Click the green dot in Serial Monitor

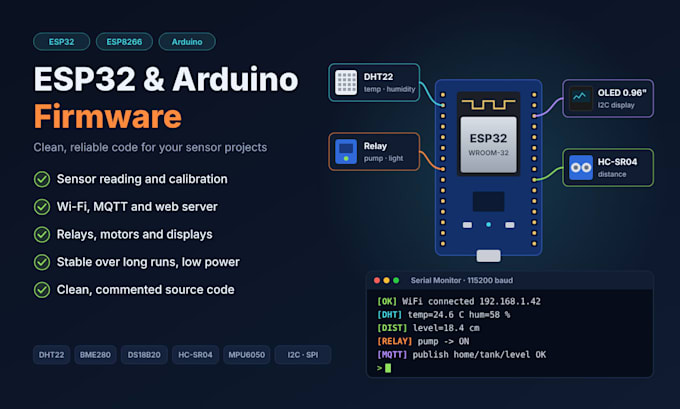396,281
